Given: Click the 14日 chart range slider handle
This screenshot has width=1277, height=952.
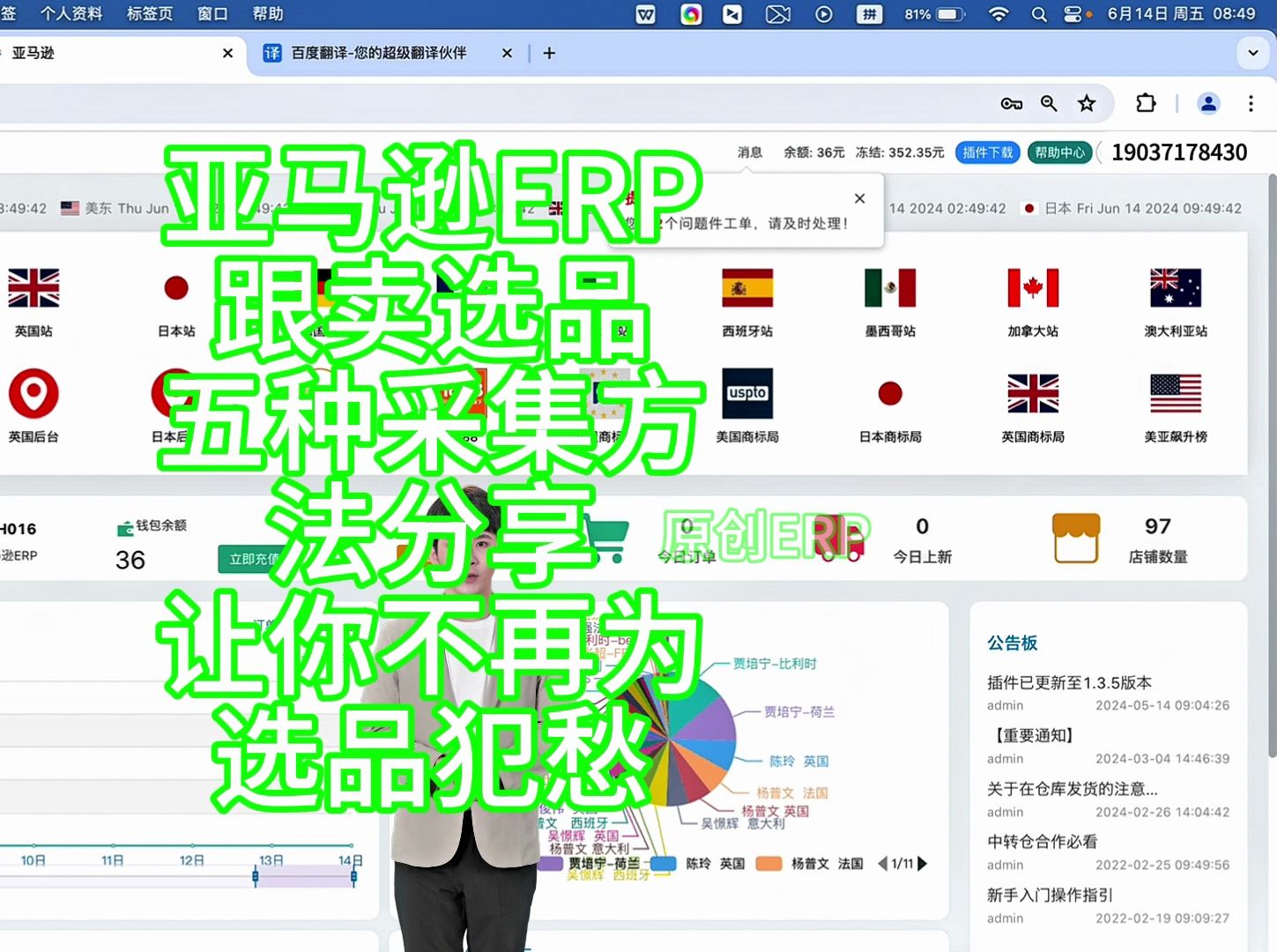Looking at the screenshot, I should (x=354, y=876).
